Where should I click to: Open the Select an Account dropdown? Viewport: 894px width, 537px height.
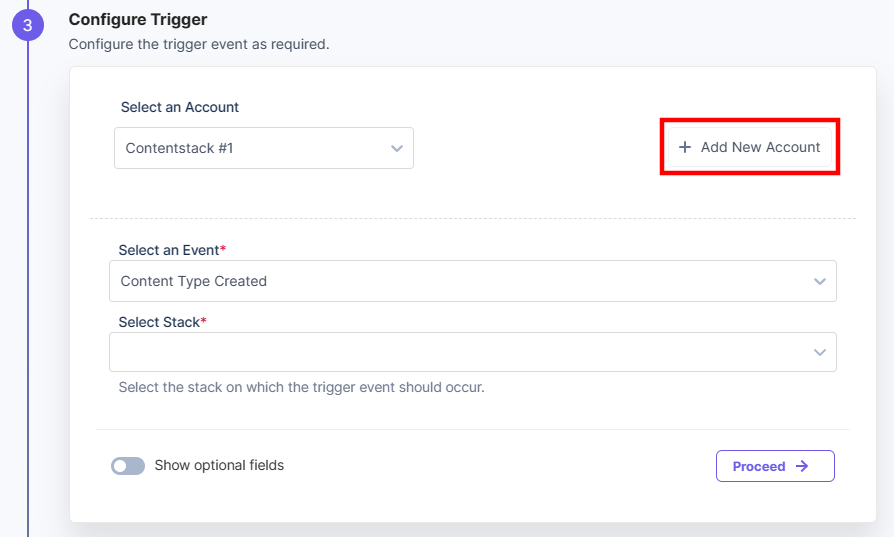(x=264, y=148)
